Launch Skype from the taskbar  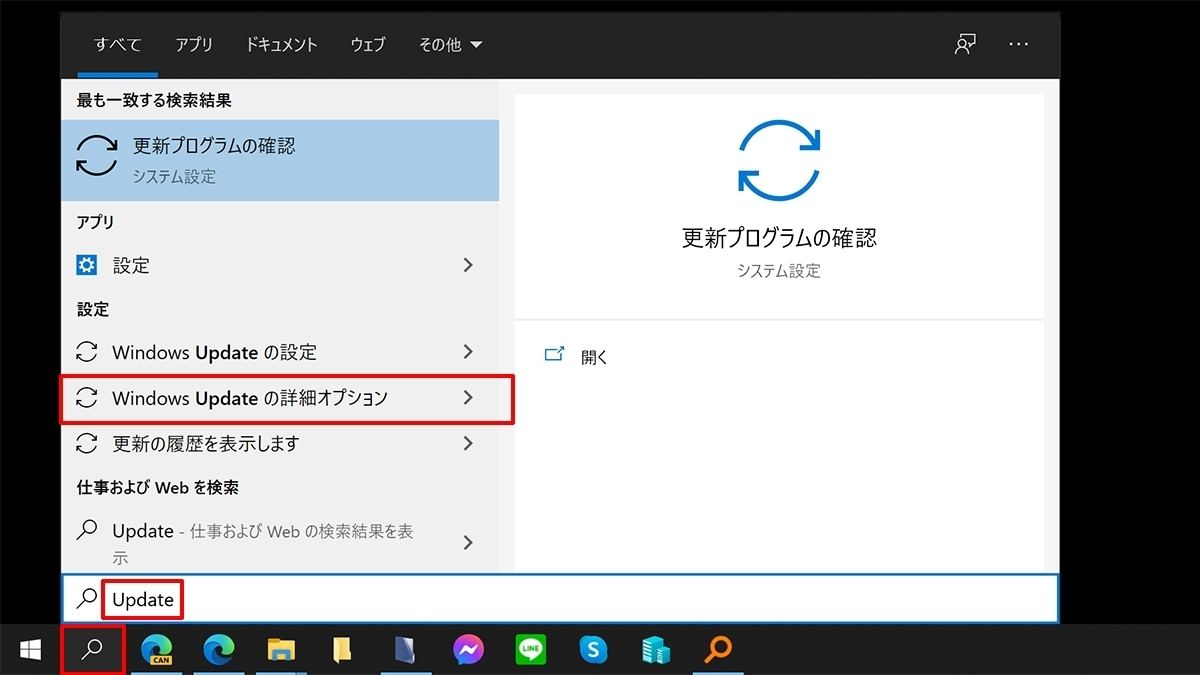point(593,650)
